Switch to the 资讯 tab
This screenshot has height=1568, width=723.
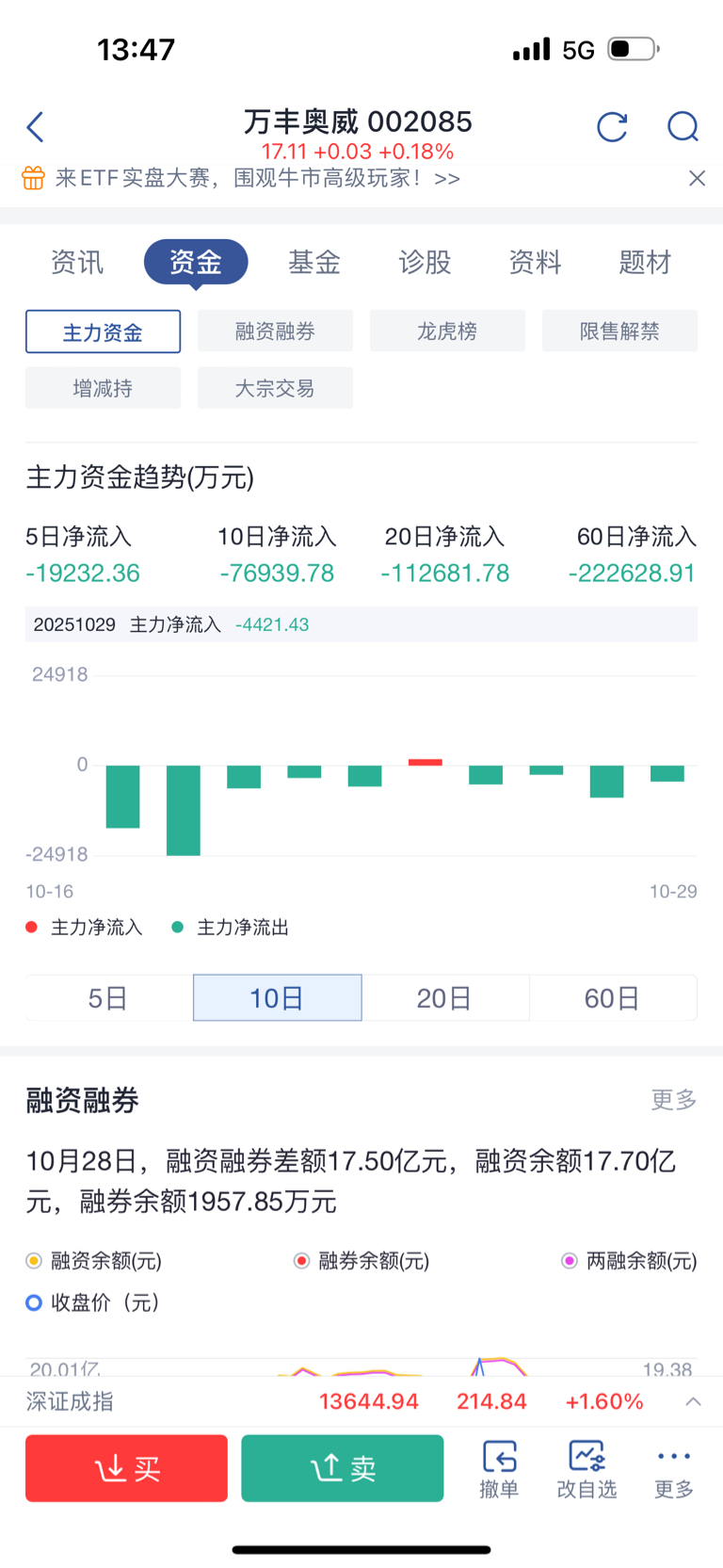point(77,262)
